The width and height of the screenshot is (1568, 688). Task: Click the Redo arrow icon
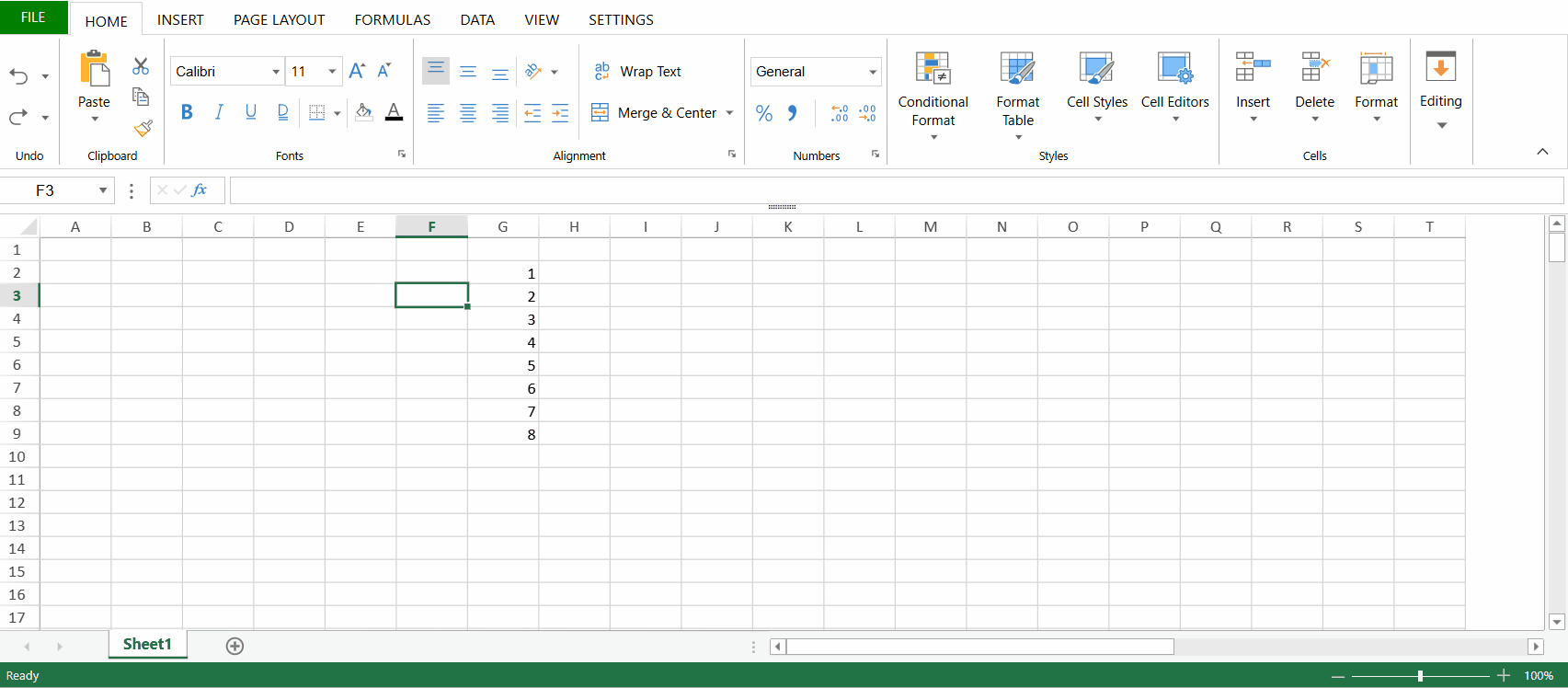[18, 117]
